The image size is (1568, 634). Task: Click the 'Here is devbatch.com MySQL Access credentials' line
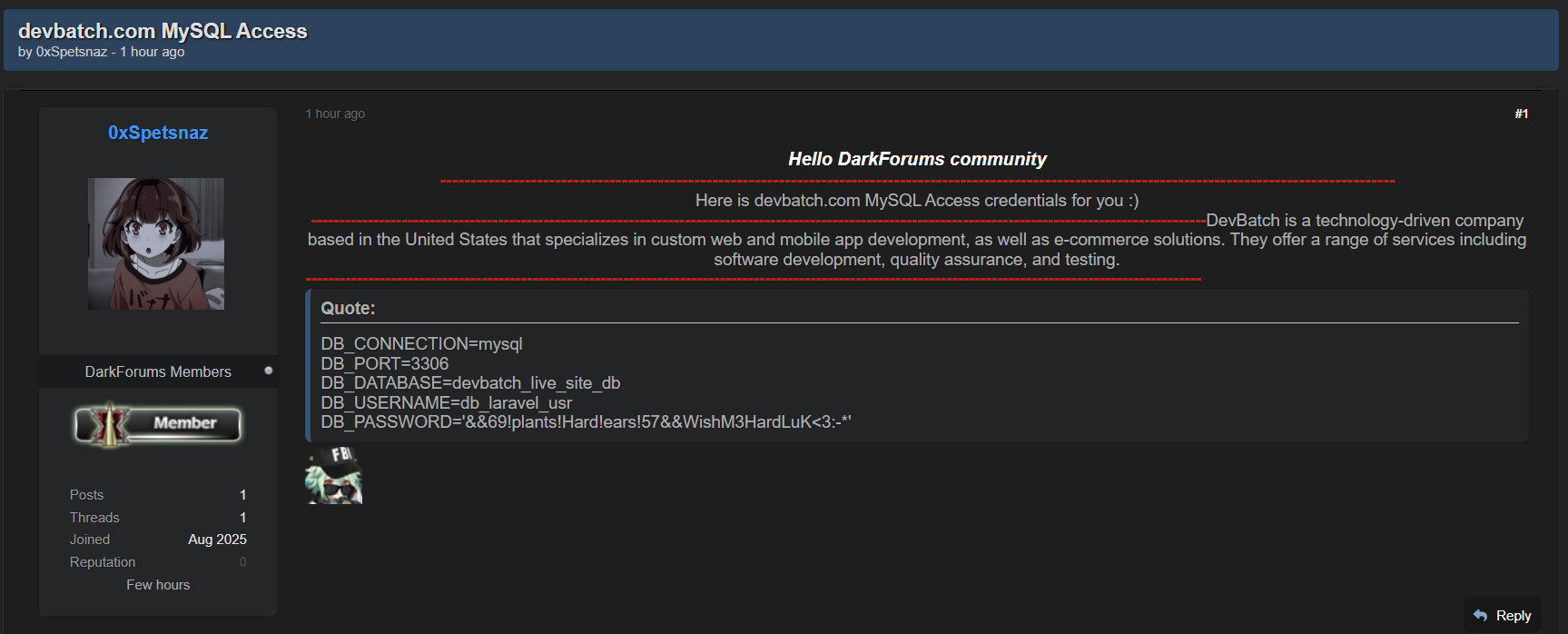pos(917,200)
